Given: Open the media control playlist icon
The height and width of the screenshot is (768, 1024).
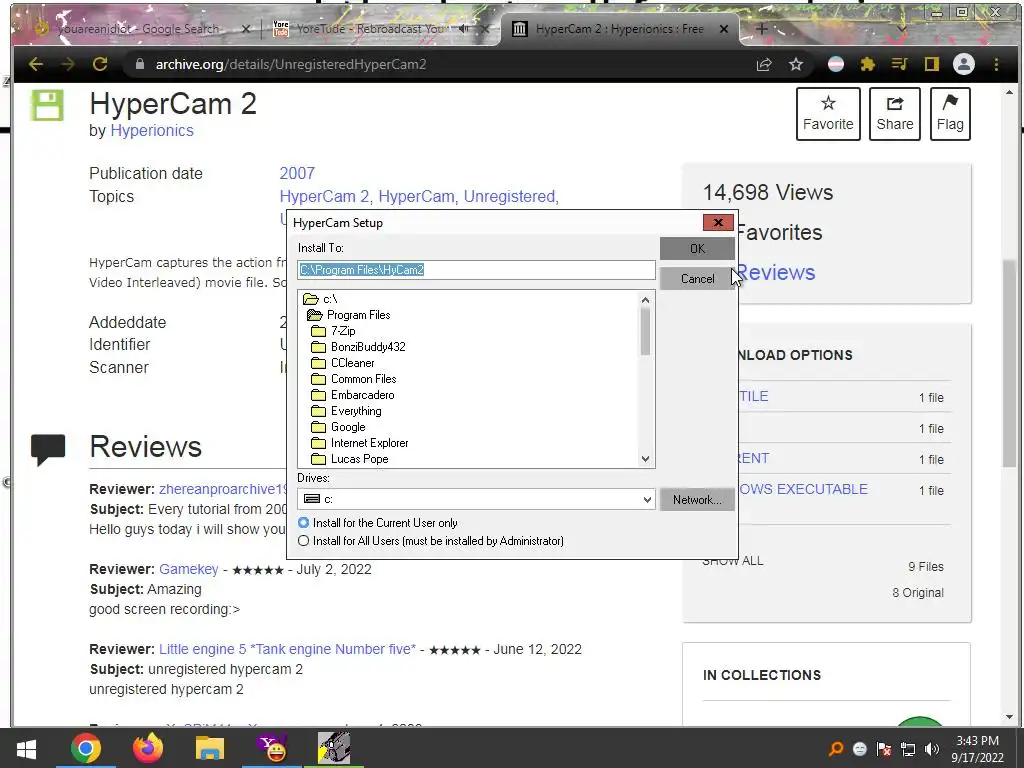Looking at the screenshot, I should tap(899, 64).
